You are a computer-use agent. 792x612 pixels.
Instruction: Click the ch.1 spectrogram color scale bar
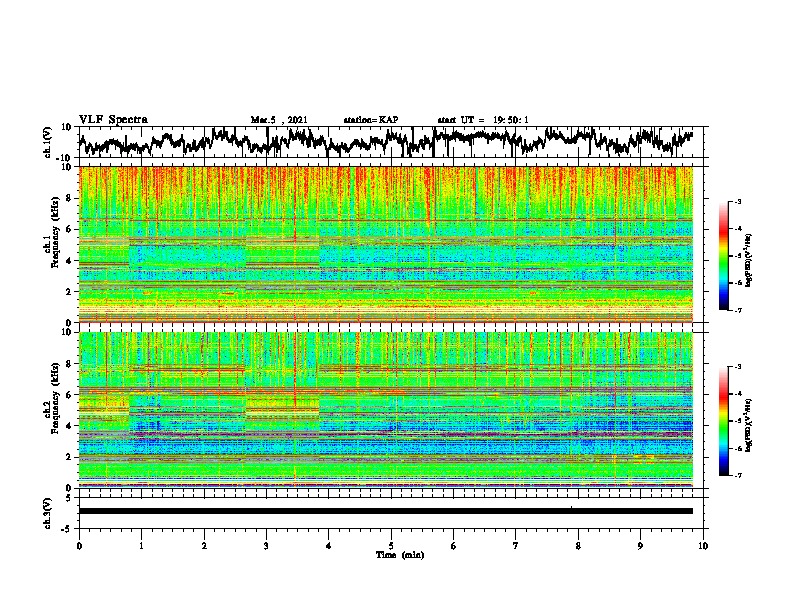tap(723, 256)
